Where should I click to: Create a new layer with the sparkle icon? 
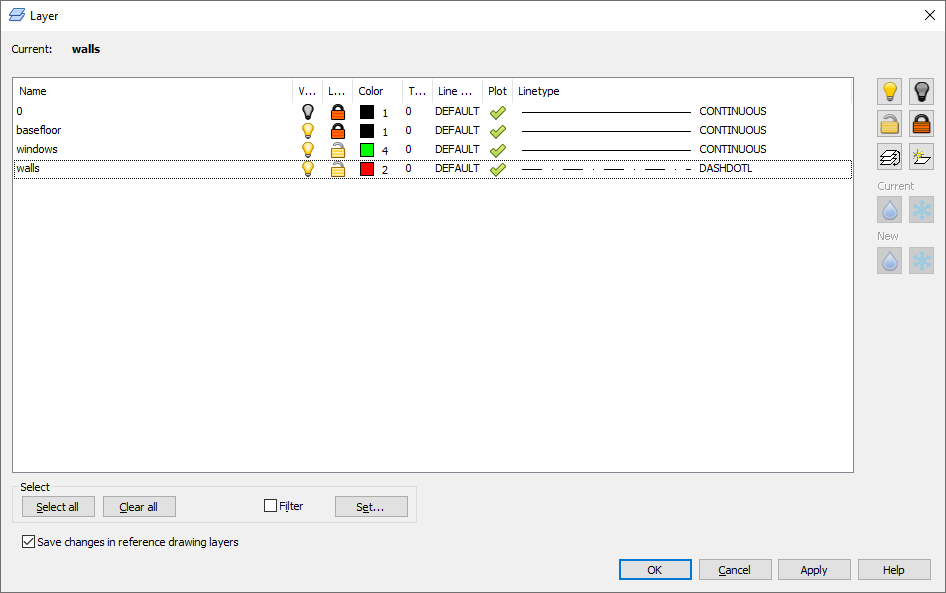click(921, 156)
